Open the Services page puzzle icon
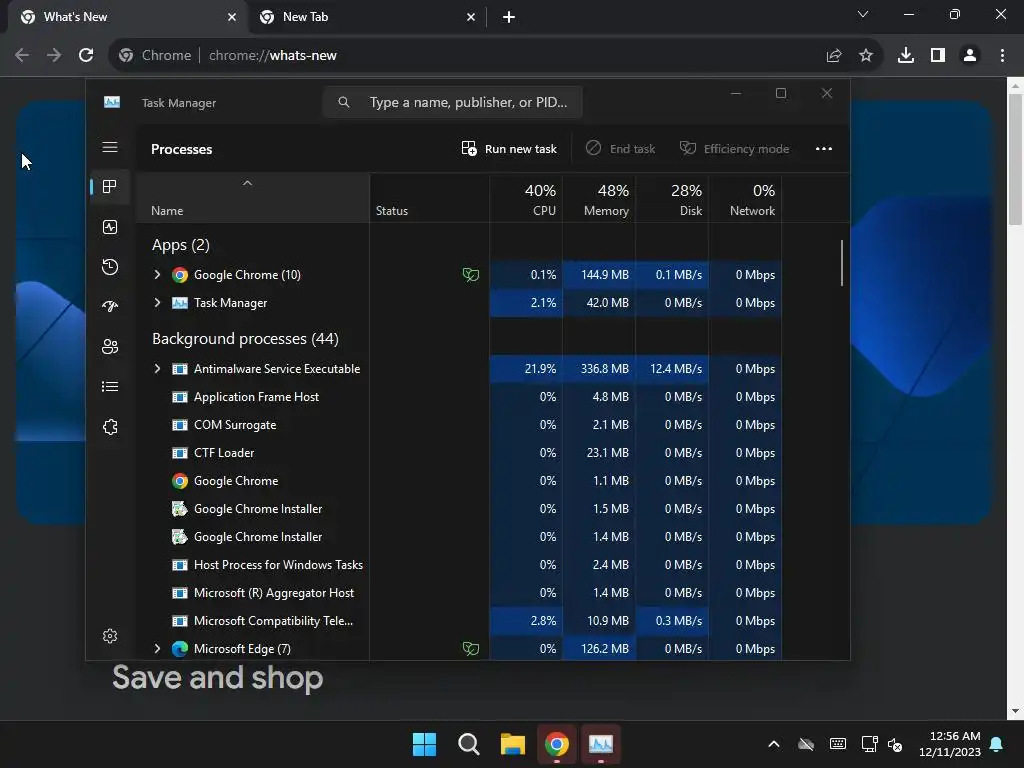 pos(110,426)
